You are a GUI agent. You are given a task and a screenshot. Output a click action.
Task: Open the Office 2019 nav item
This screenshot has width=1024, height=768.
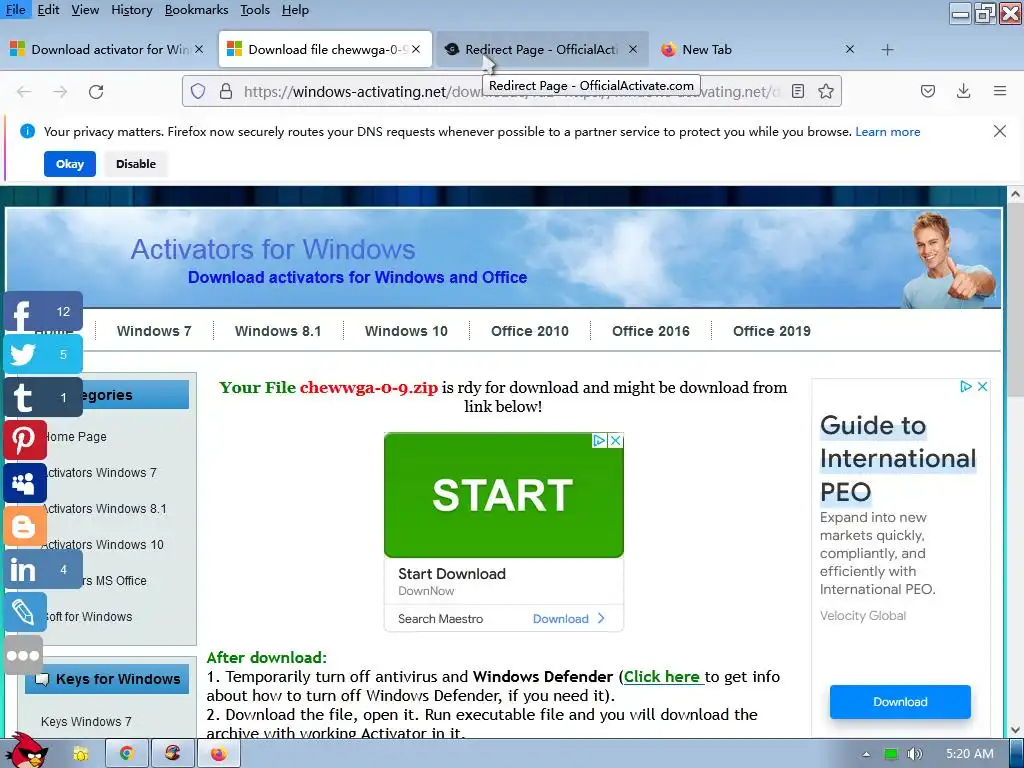tap(771, 331)
